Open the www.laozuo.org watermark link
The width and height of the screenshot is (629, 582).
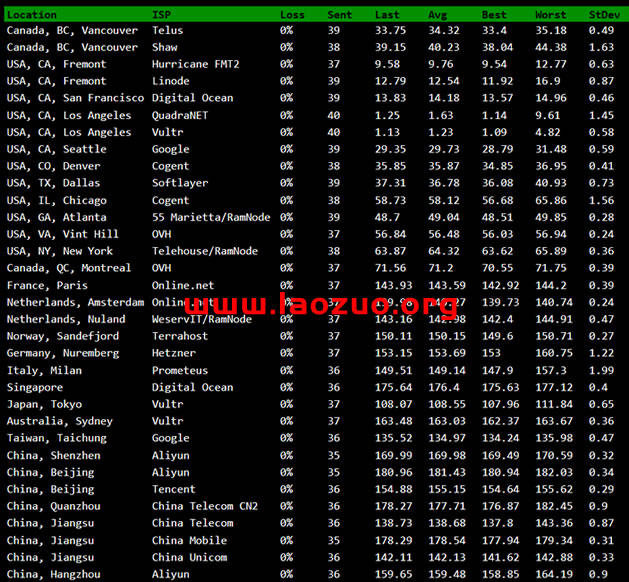point(321,304)
